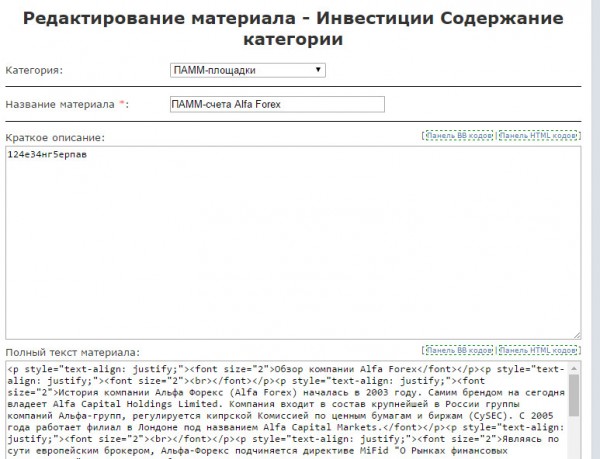Click the Полный текст материала label
The height and width of the screenshot is (459, 600).
(73, 352)
